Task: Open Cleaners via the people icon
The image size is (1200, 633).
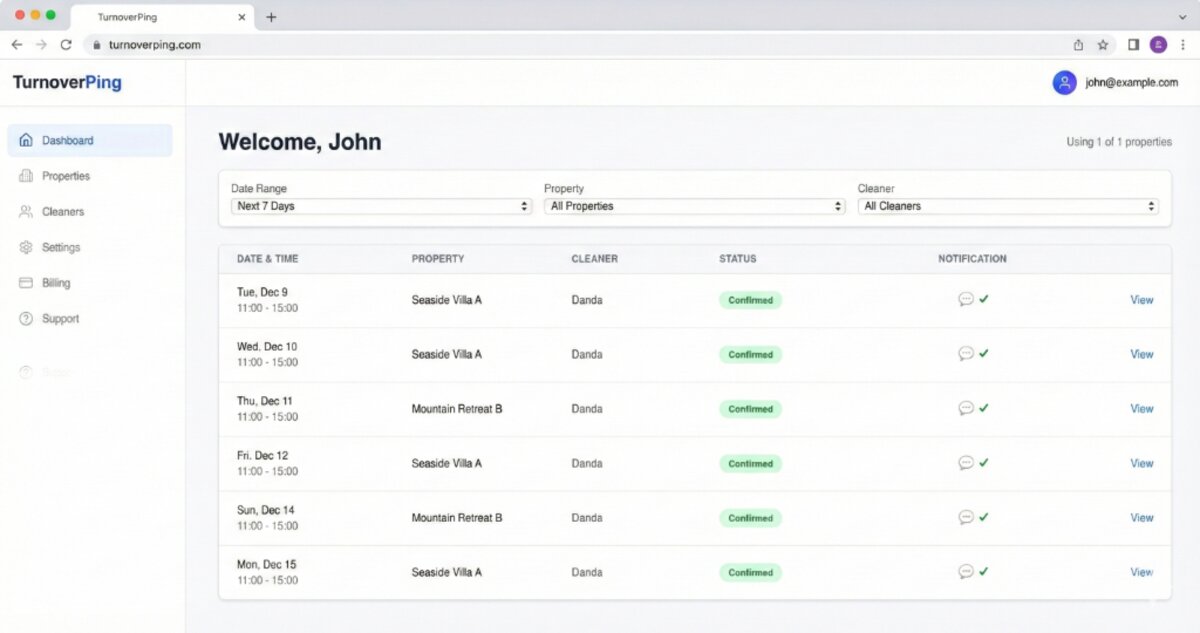Action: click(x=26, y=211)
